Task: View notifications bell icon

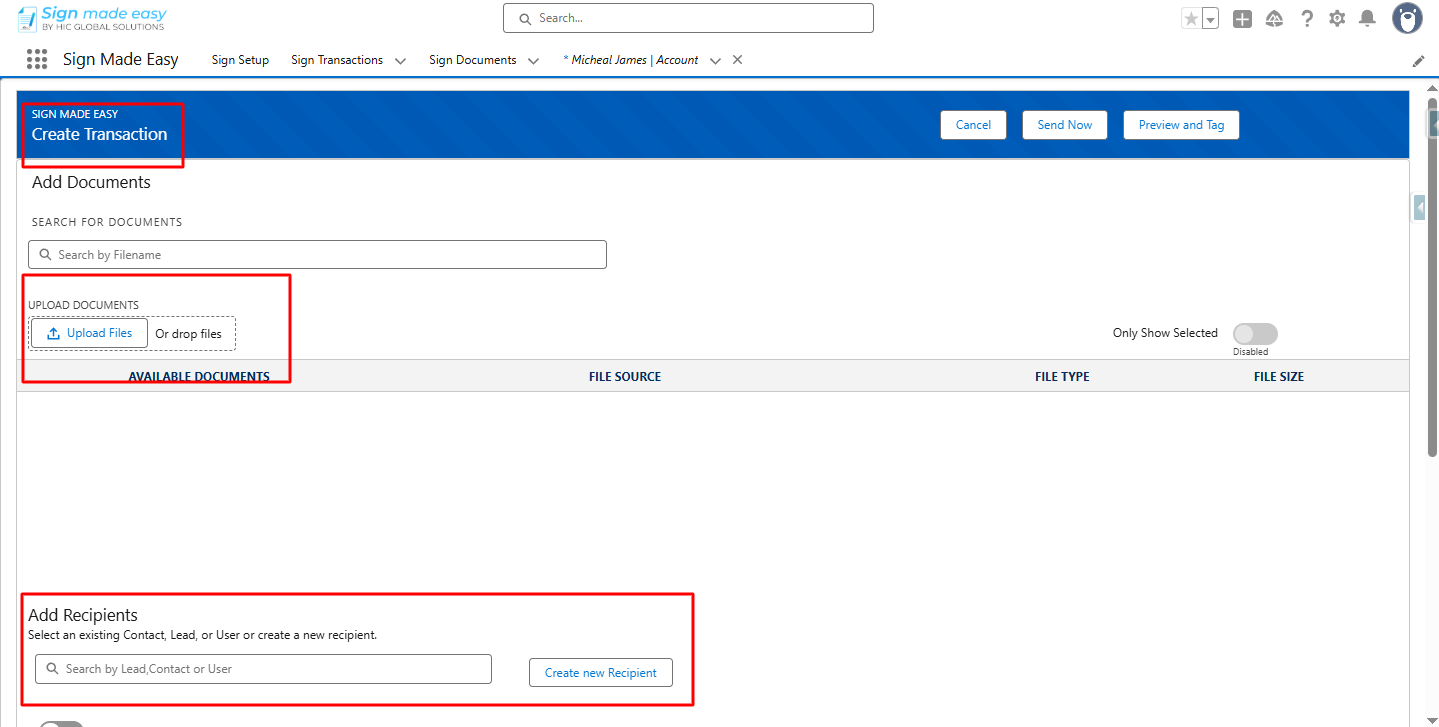Action: tap(1367, 18)
